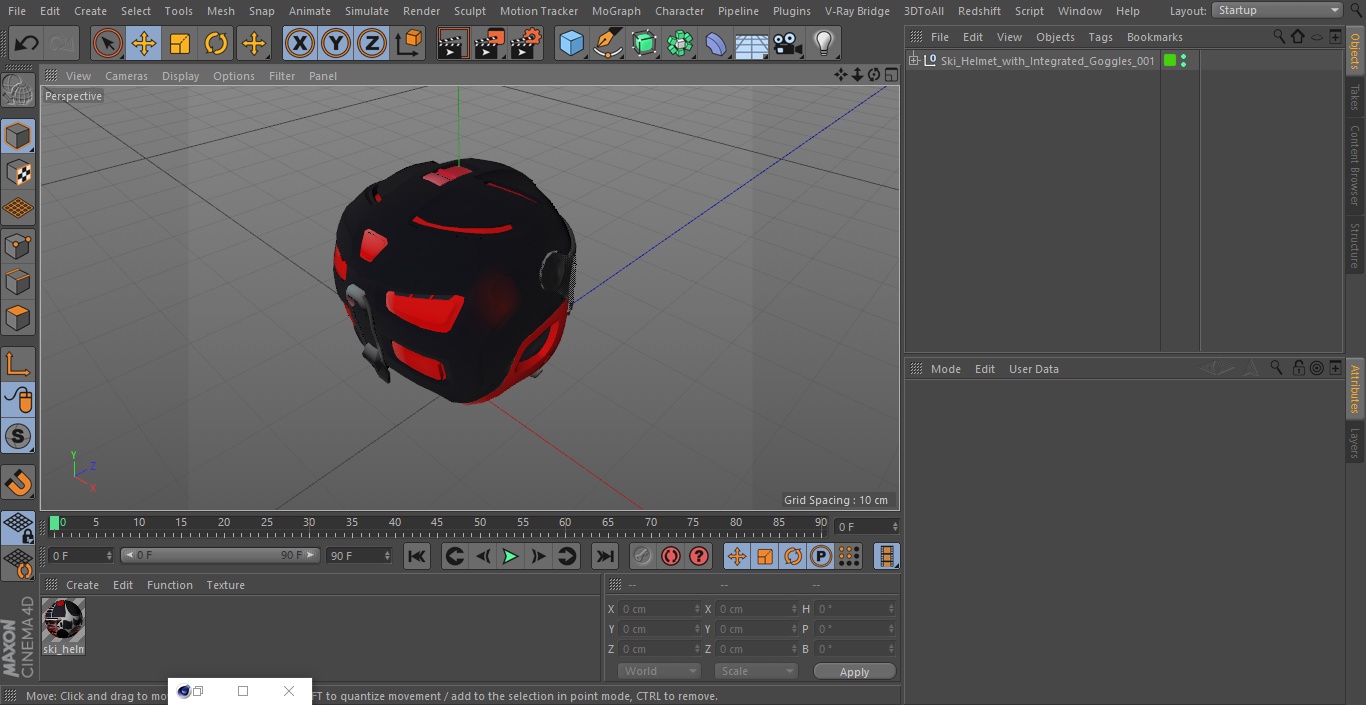
Task: Open the Layout dropdown showing Startup
Action: click(x=1278, y=10)
